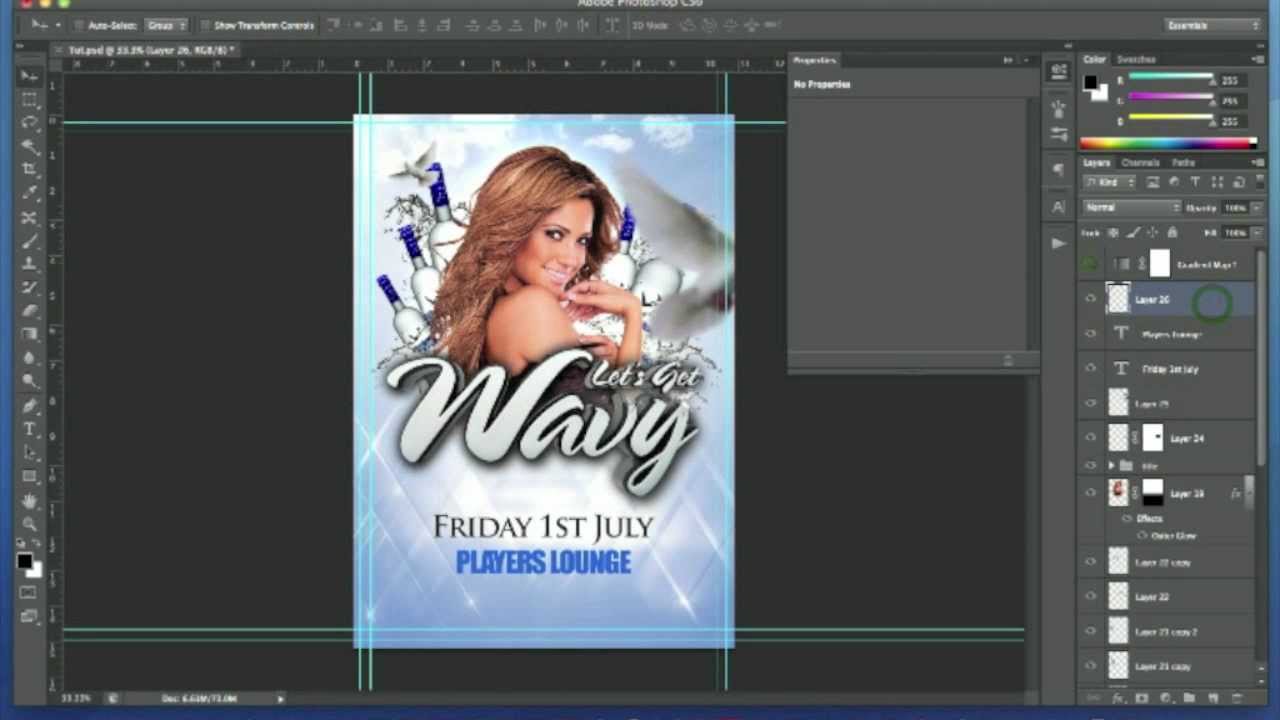1280x720 pixels.
Task: Click the 33.33% zoom field in status bar
Action: point(78,698)
